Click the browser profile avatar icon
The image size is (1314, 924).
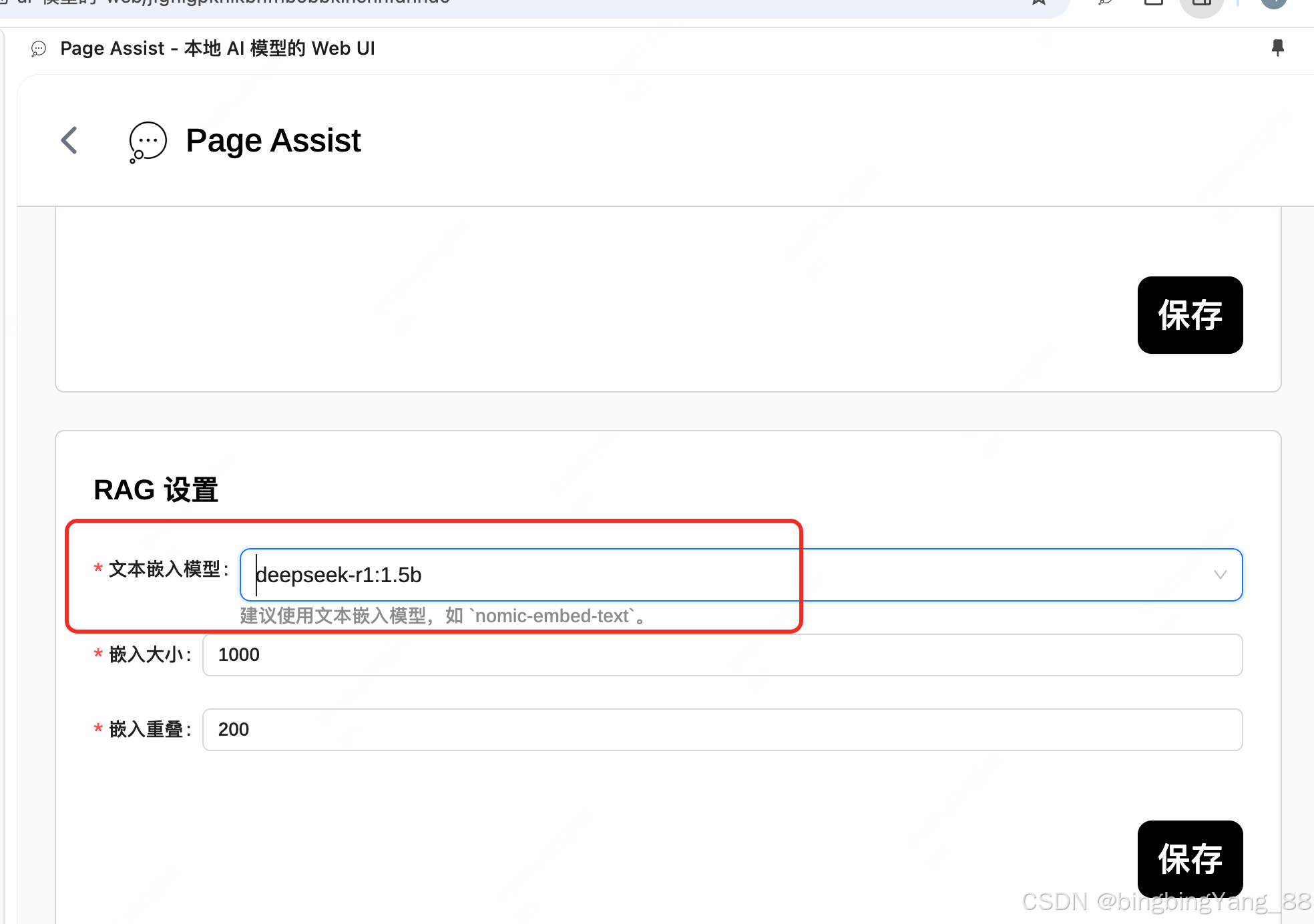tap(1273, 3)
